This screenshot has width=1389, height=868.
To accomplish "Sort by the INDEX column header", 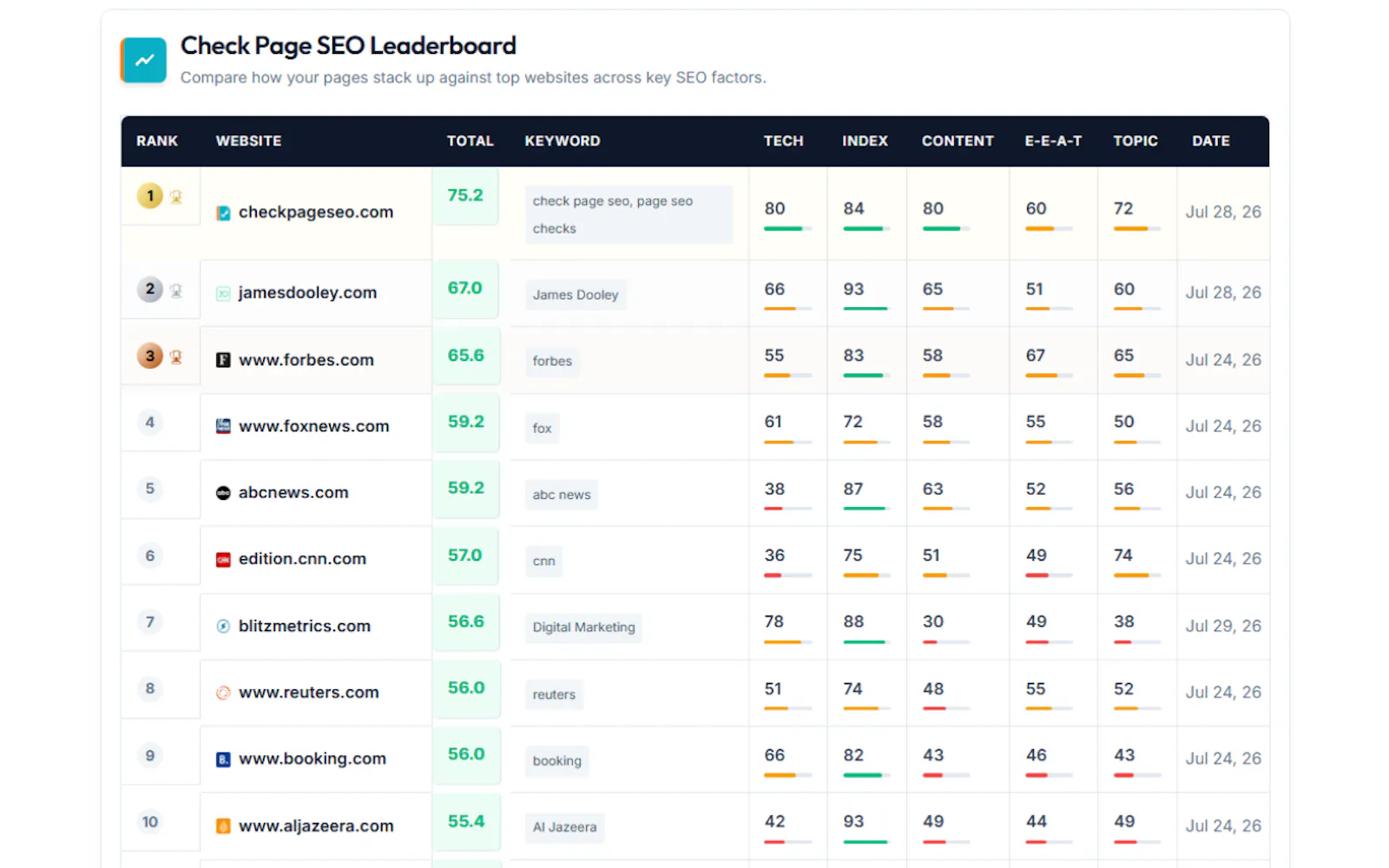I will pyautogui.click(x=866, y=141).
